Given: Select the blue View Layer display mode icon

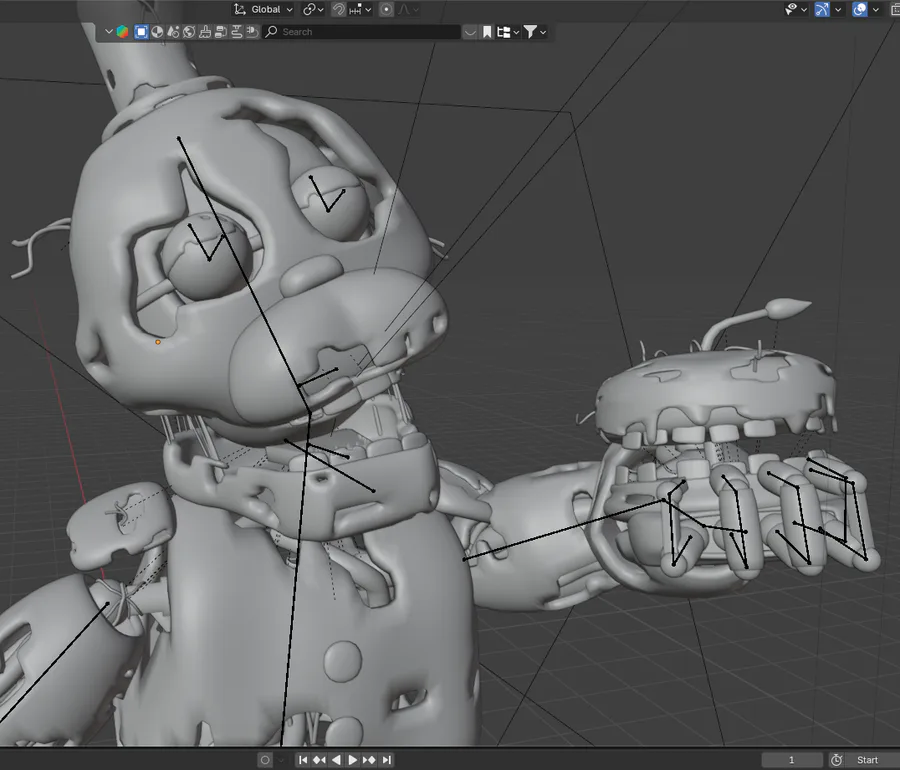Looking at the screenshot, I should coord(141,32).
